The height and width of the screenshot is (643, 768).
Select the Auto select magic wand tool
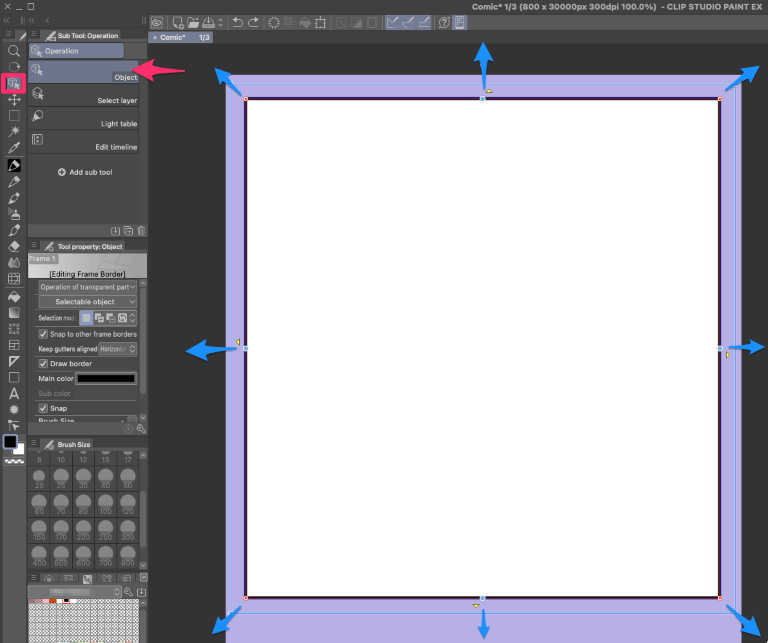pos(14,131)
